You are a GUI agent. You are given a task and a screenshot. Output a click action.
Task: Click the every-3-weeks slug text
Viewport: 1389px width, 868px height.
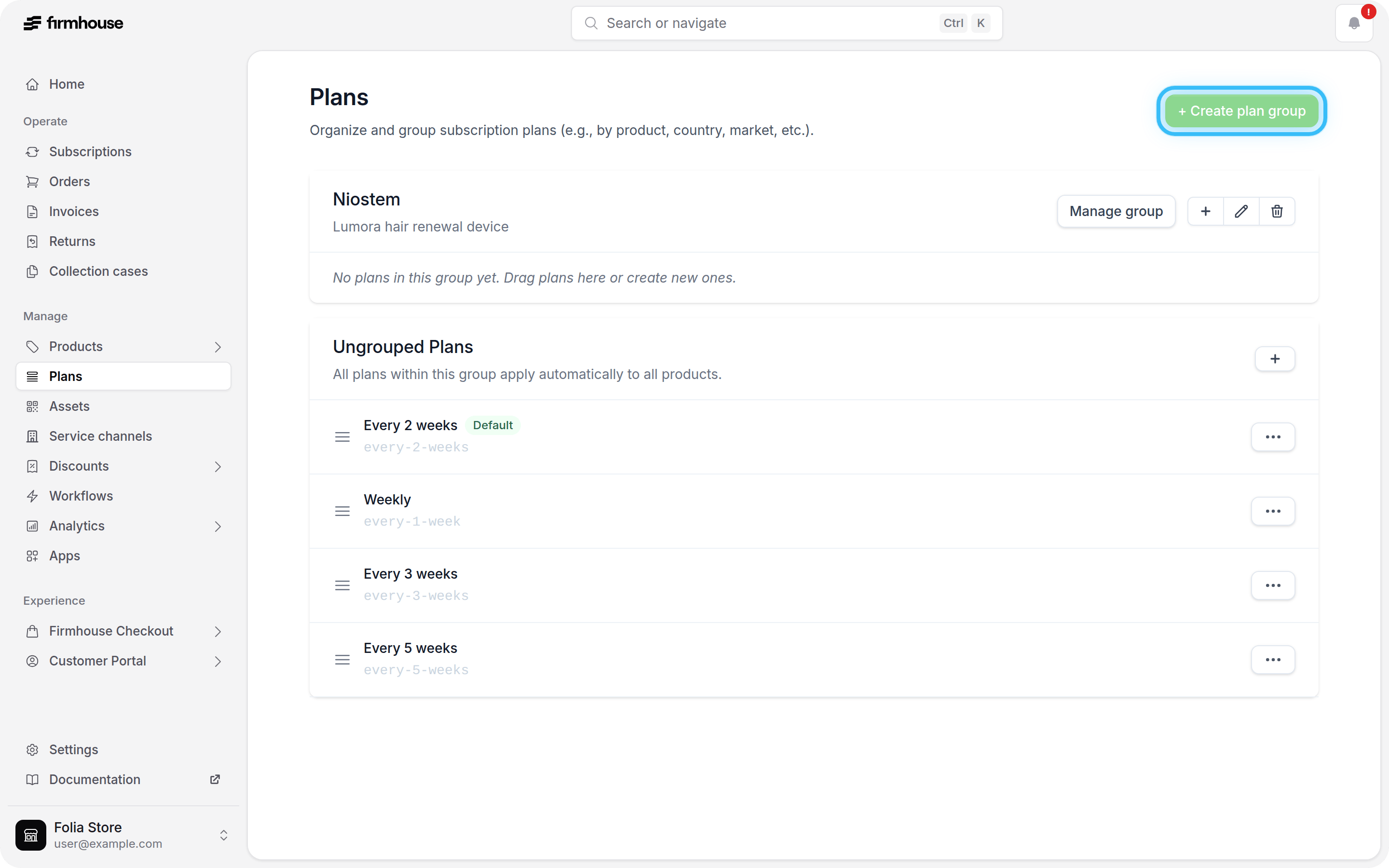416,596
